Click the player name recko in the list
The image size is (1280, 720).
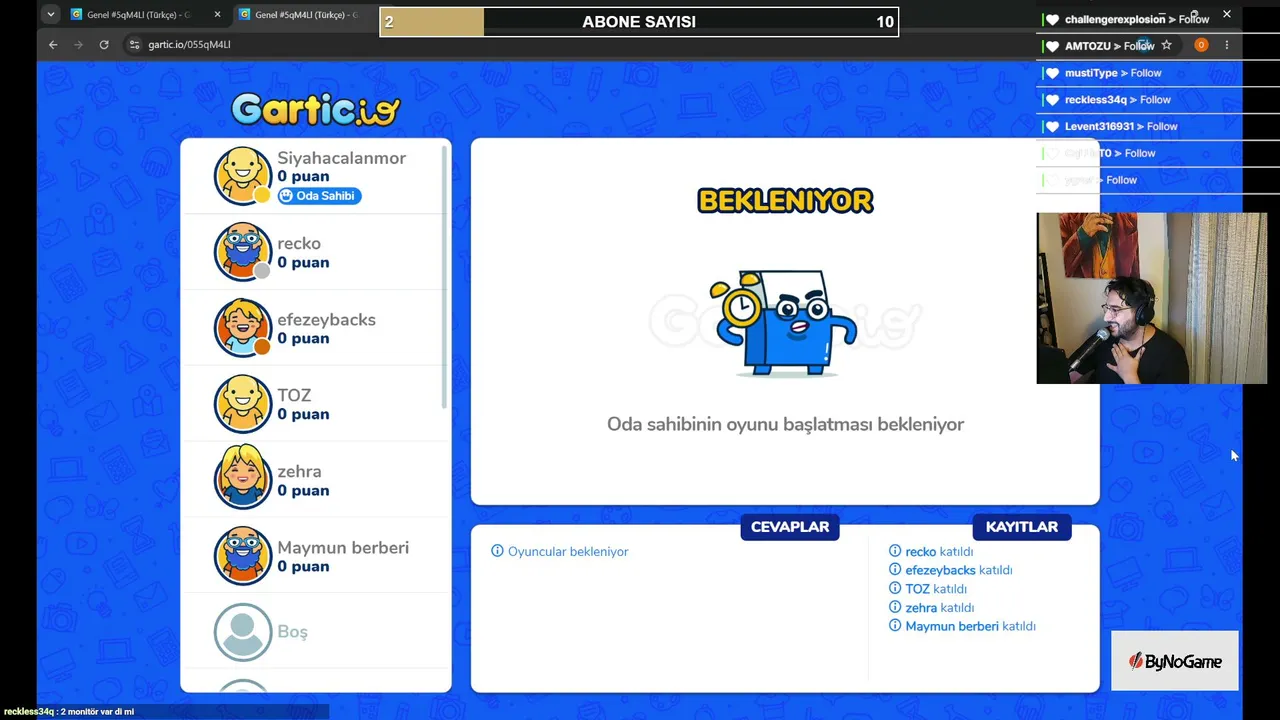click(x=299, y=243)
